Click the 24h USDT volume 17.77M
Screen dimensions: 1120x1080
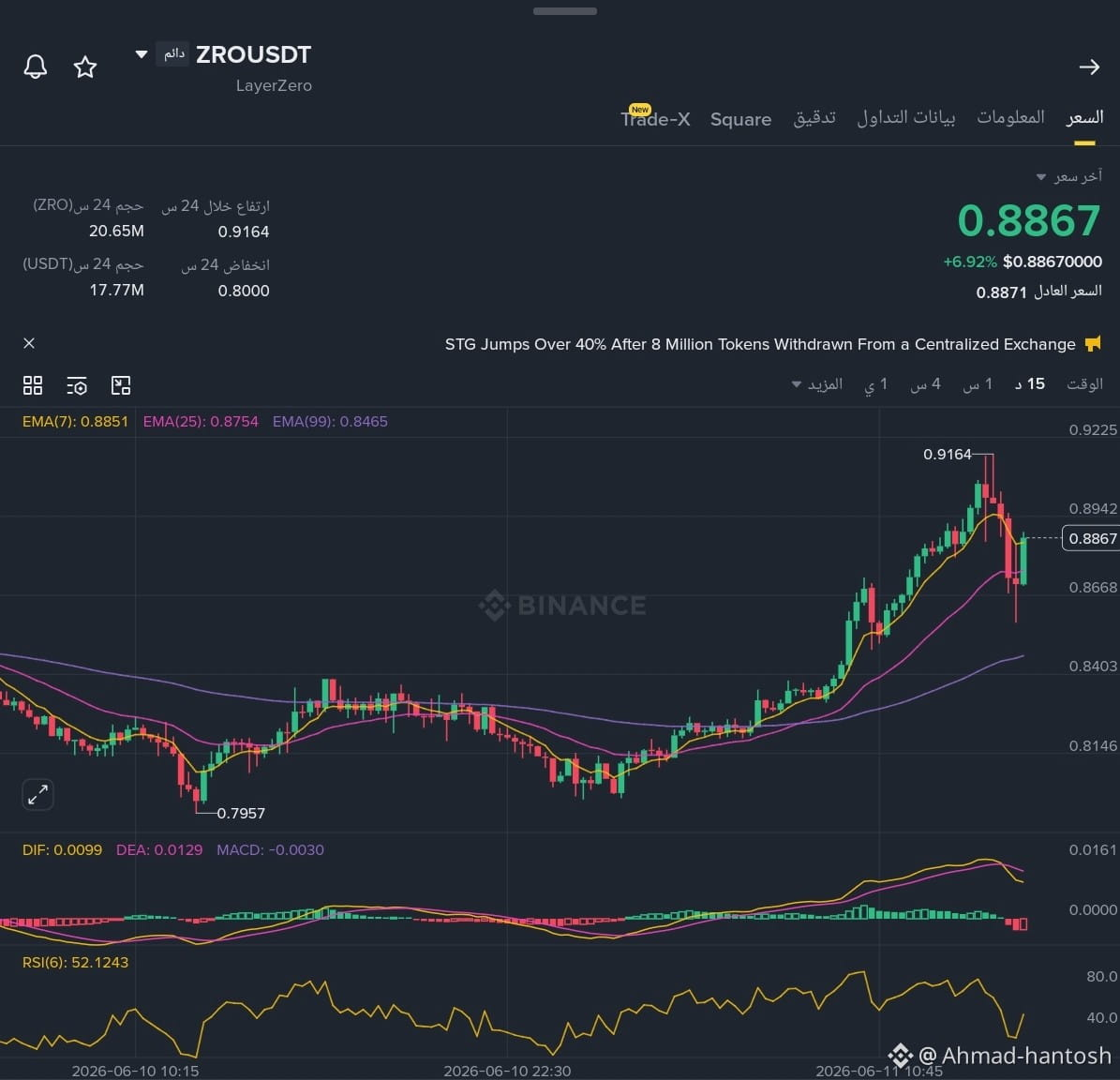tap(116, 290)
